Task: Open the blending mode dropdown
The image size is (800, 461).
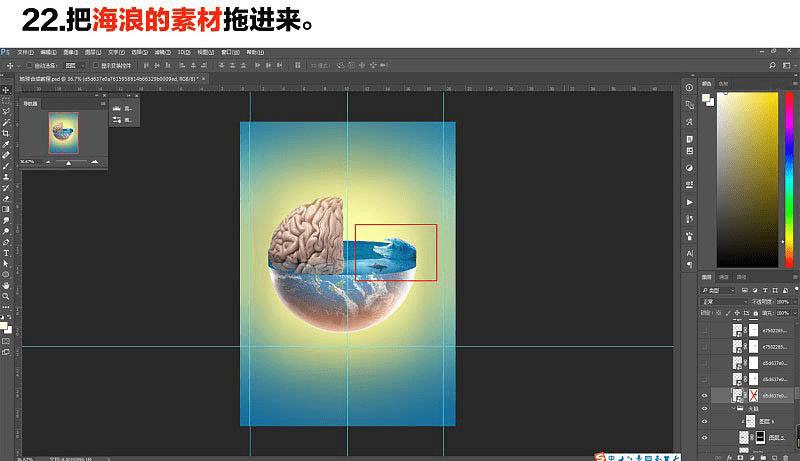Action: pos(723,302)
